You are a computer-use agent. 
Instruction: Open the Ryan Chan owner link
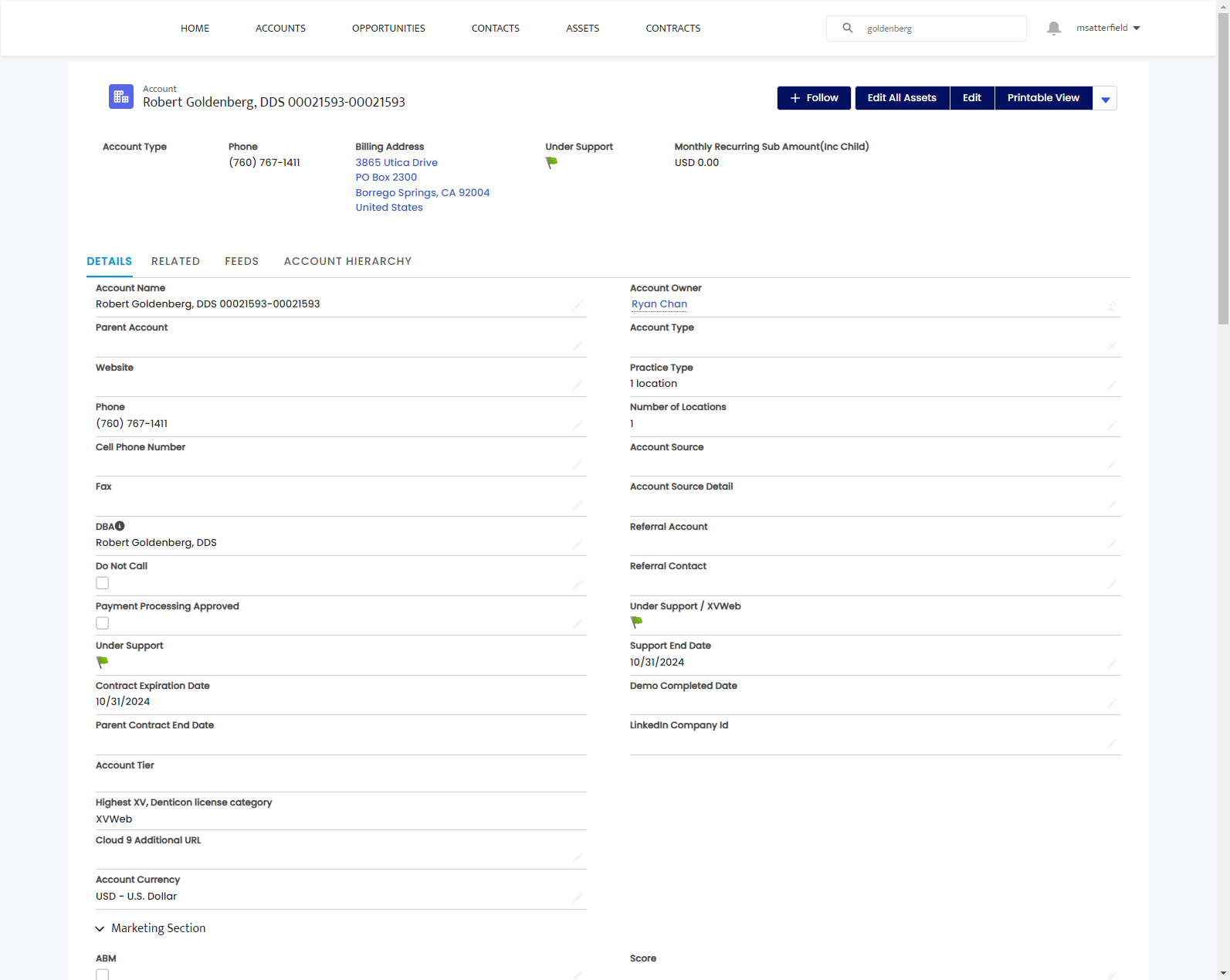[x=659, y=304]
